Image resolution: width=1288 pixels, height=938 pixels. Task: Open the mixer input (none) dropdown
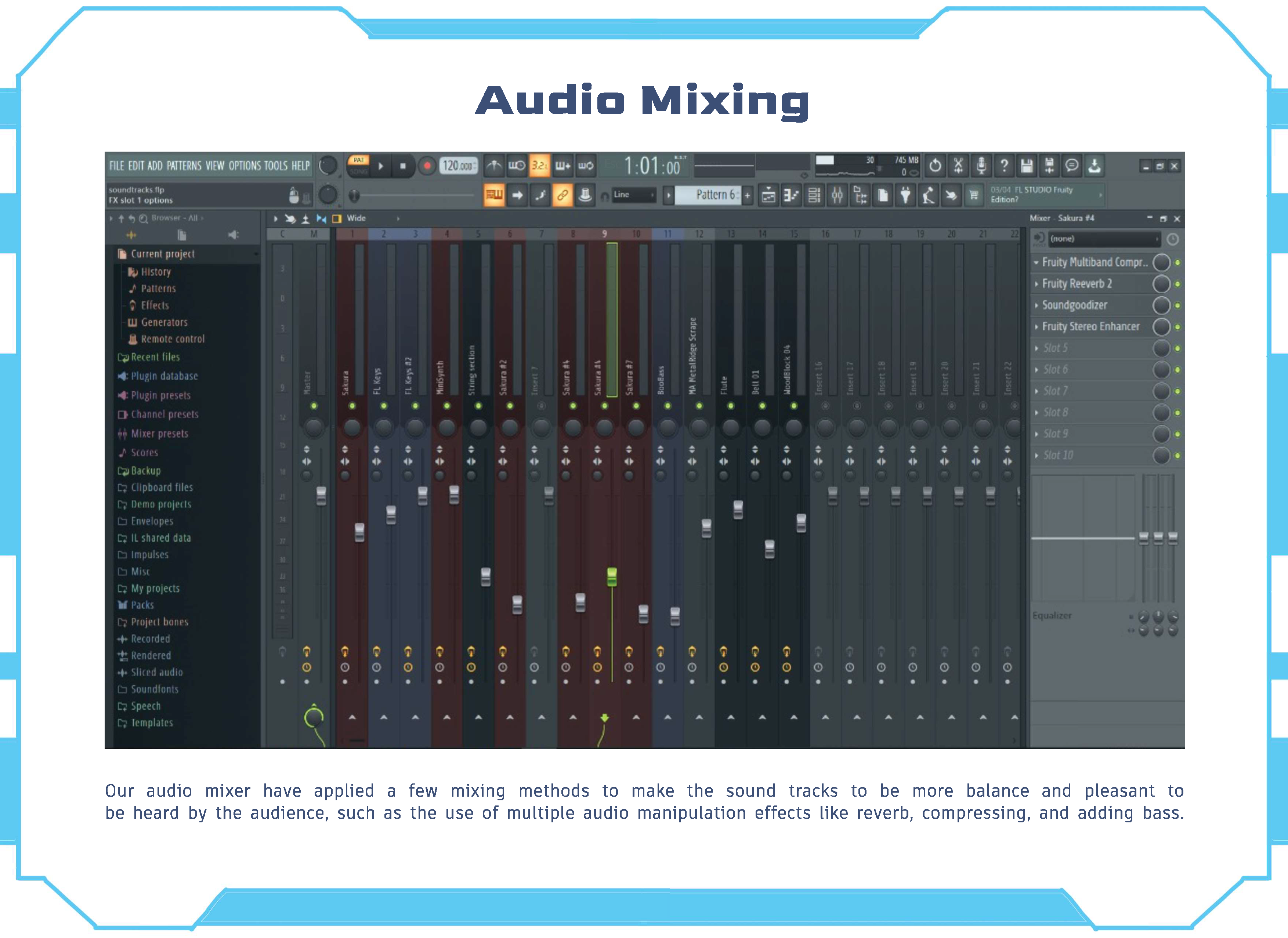click(x=1104, y=239)
